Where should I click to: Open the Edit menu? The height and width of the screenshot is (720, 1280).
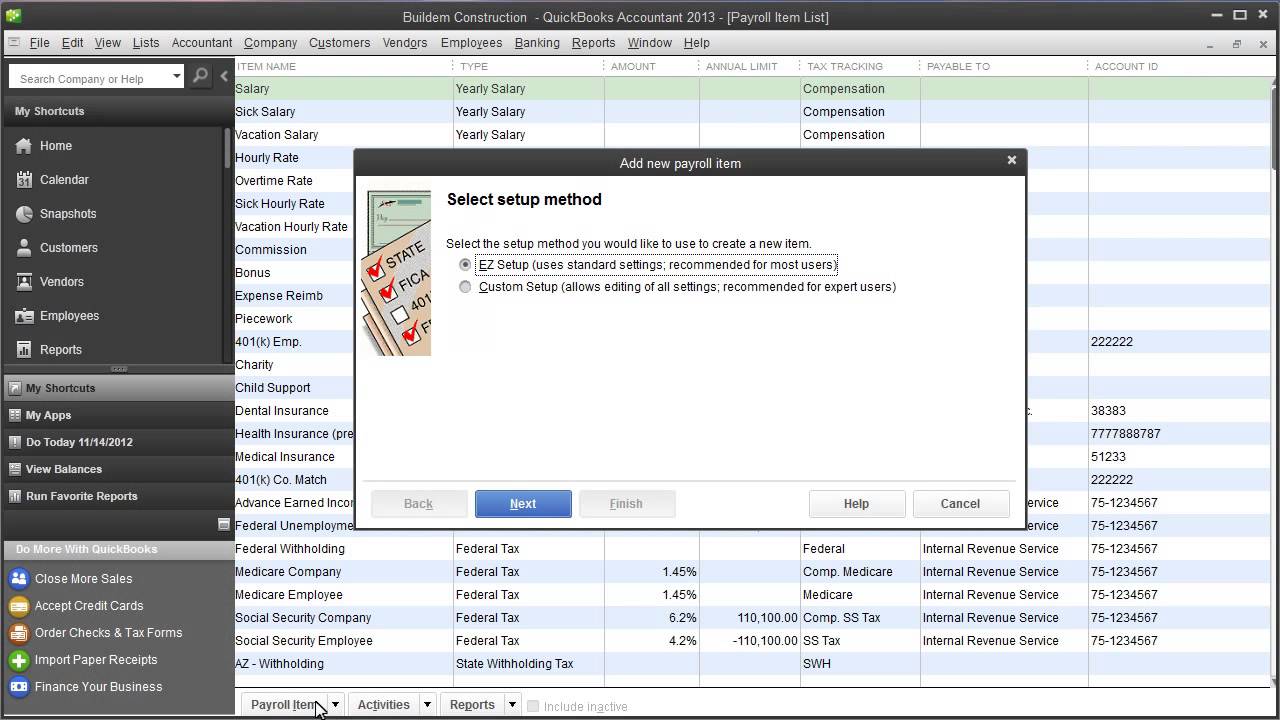[72, 43]
